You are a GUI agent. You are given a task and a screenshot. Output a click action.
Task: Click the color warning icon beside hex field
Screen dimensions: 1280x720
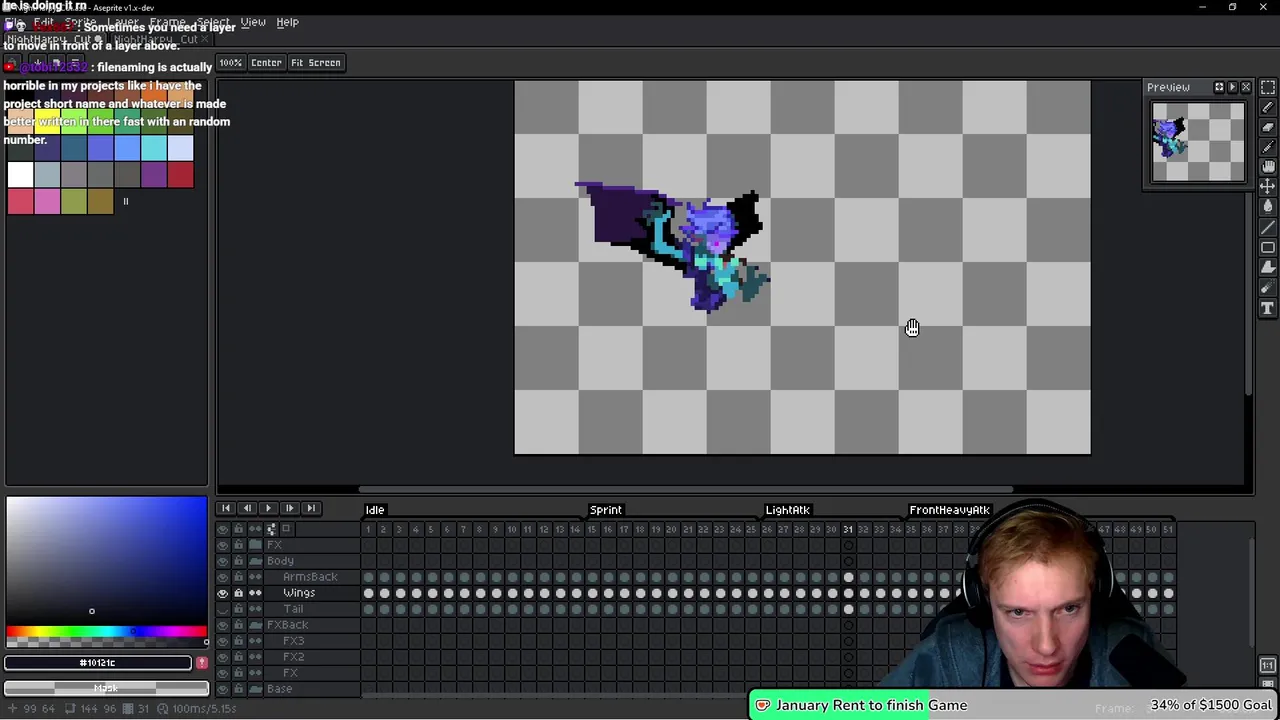pos(202,663)
